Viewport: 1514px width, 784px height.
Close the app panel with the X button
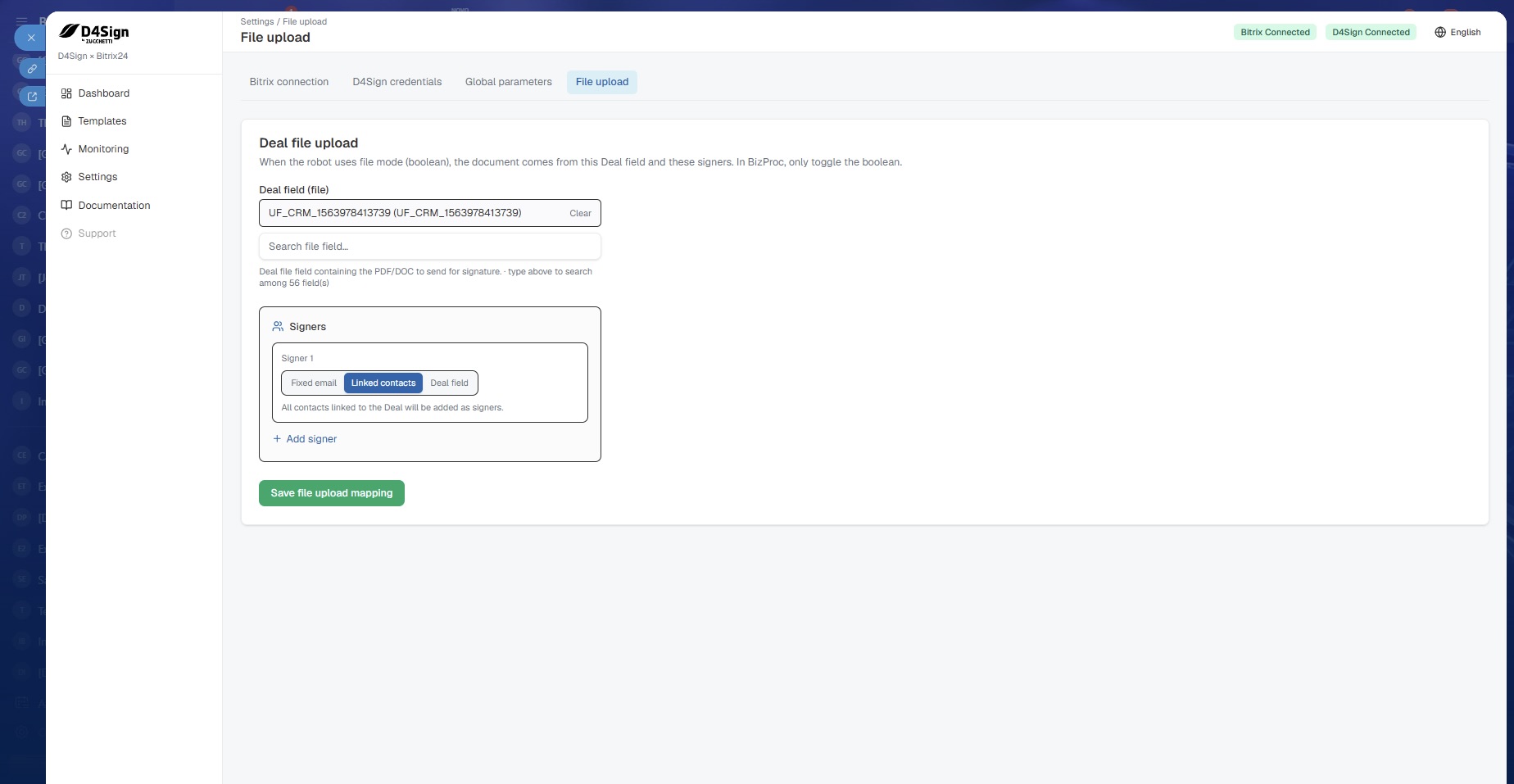coord(31,38)
